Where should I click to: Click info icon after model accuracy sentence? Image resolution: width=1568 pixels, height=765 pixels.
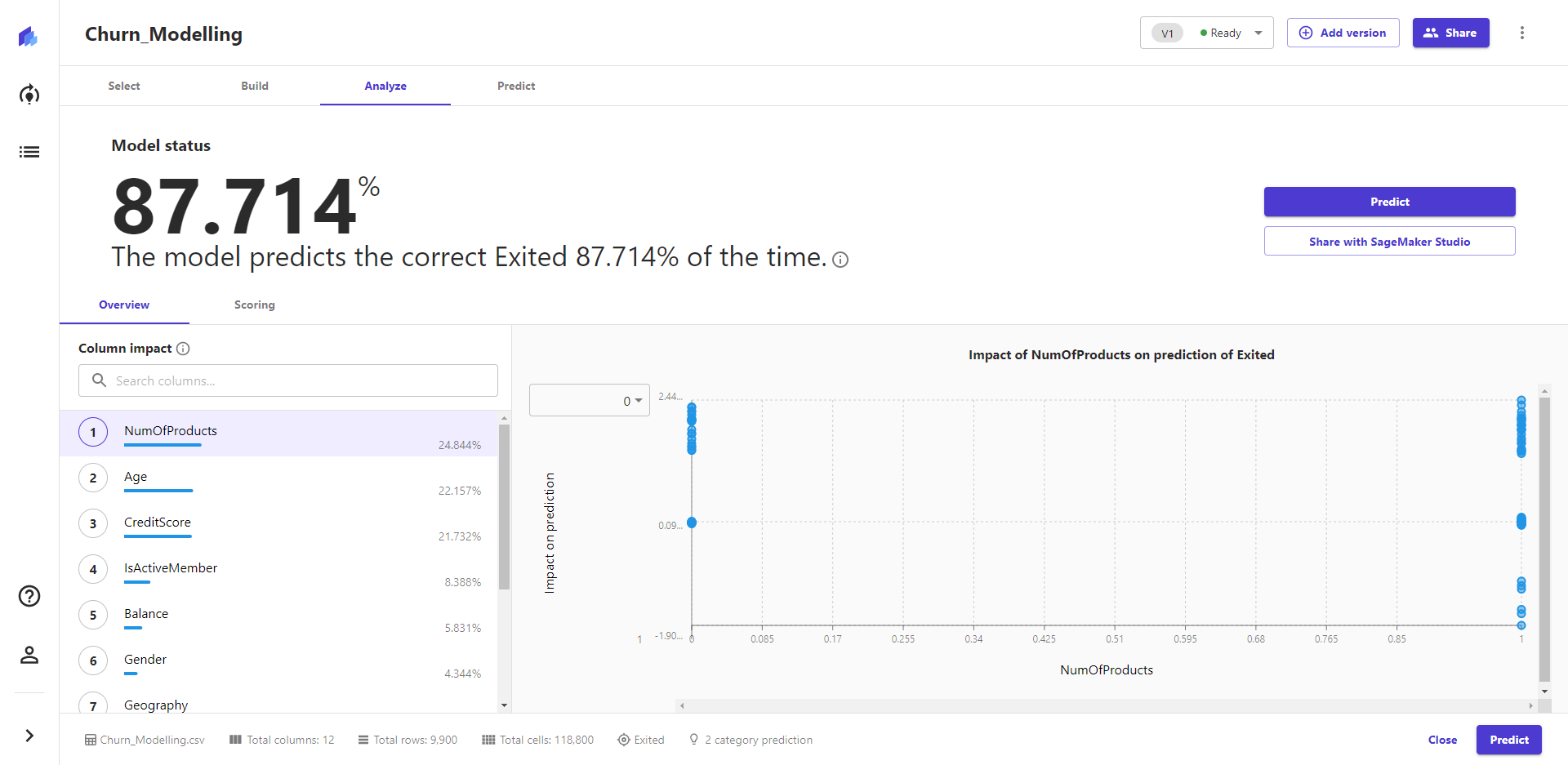pyautogui.click(x=840, y=260)
